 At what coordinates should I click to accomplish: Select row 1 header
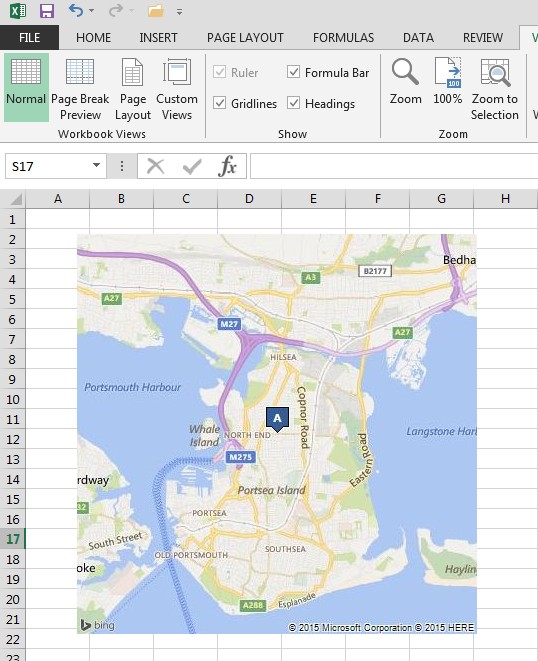[13, 219]
